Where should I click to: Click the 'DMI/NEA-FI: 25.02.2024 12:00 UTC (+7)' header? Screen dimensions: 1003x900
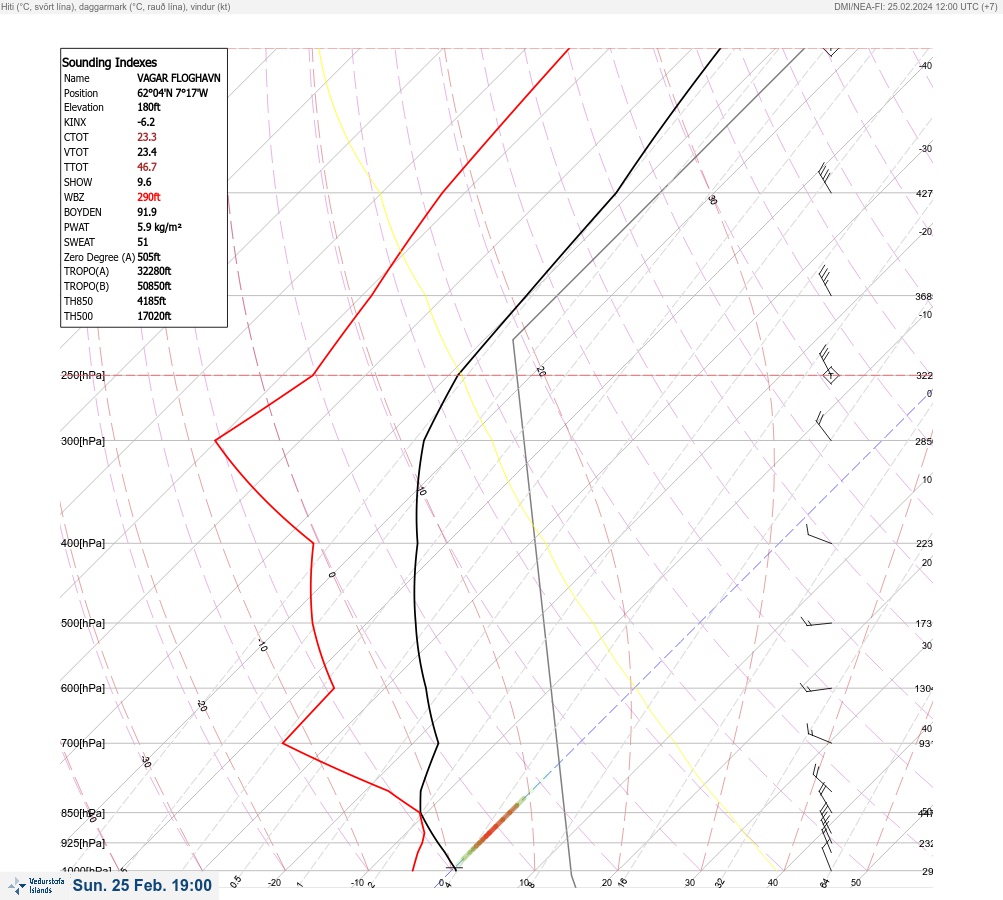tap(915, 6)
